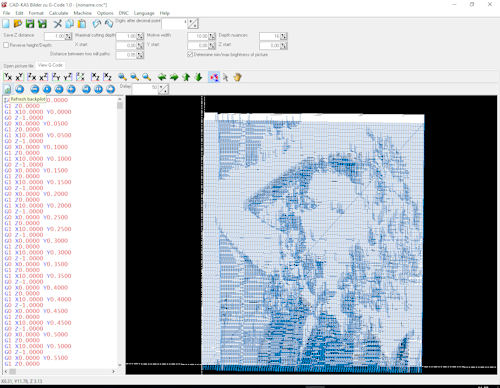The height and width of the screenshot is (388, 500).
Task: Move view down with green arrow
Action: [x=199, y=77]
